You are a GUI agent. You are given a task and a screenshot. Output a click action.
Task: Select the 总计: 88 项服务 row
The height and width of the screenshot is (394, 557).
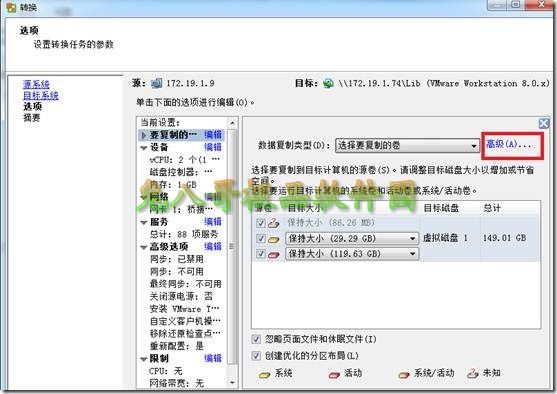pyautogui.click(x=184, y=234)
